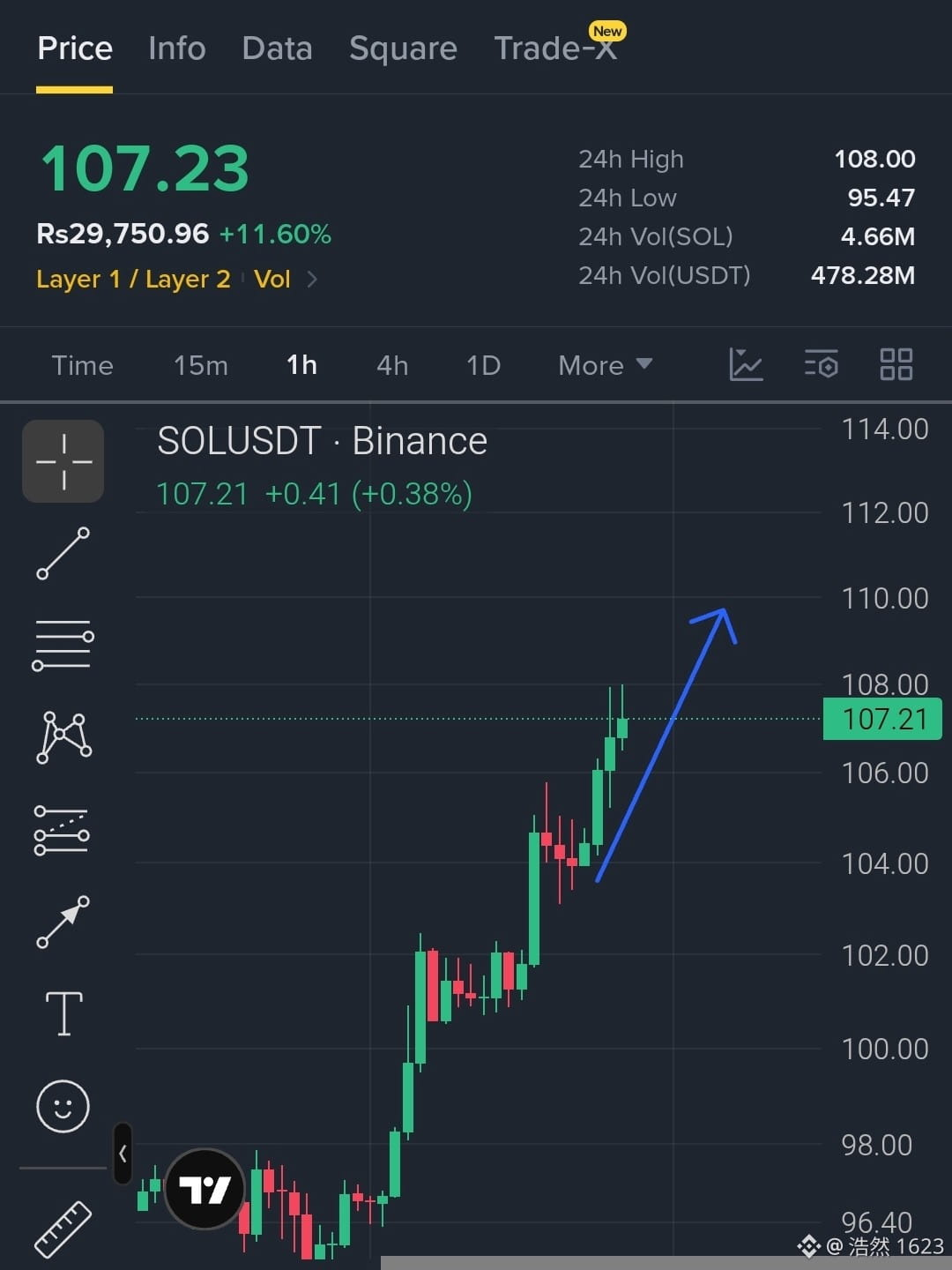
Task: Select the XABCD pattern tool
Action: point(63,737)
